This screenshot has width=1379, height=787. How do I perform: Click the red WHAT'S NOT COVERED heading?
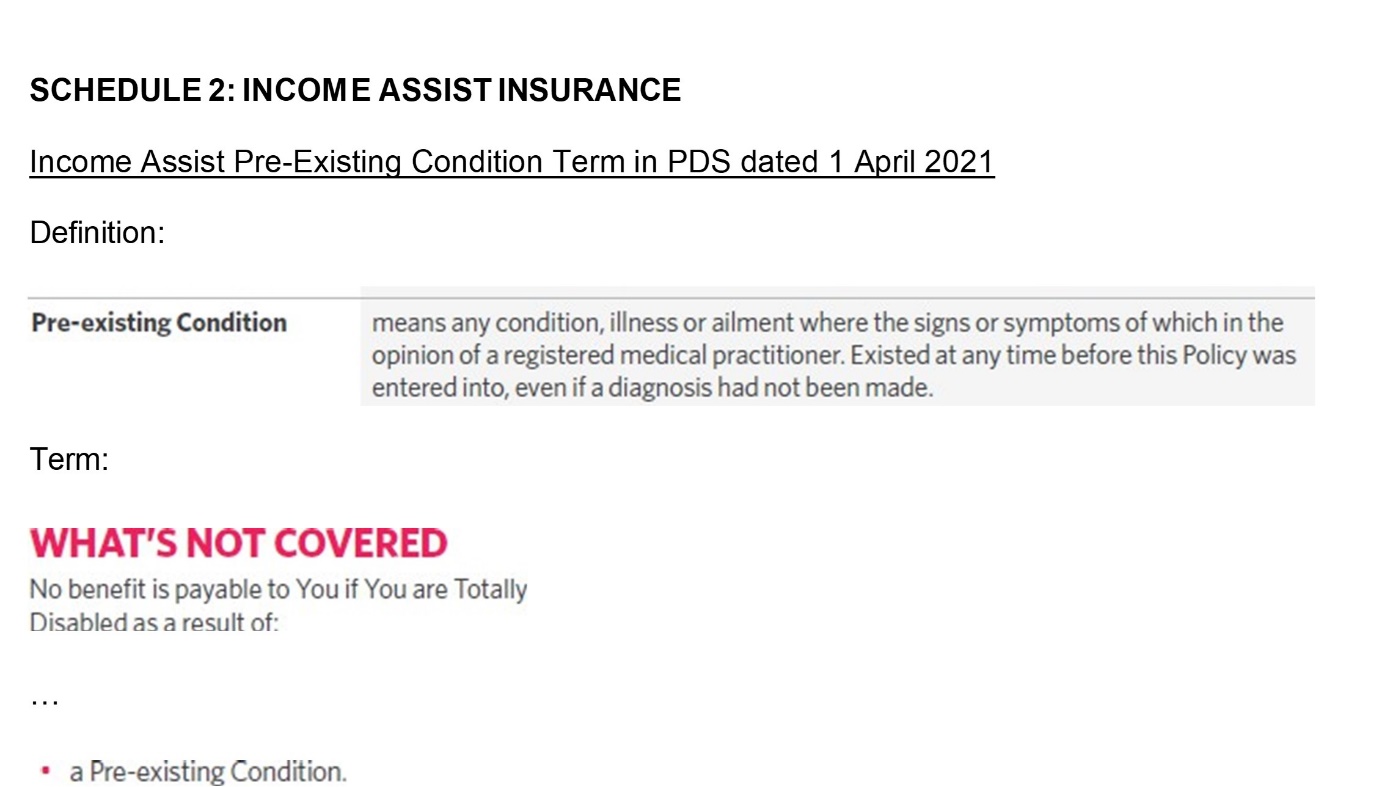(x=238, y=543)
